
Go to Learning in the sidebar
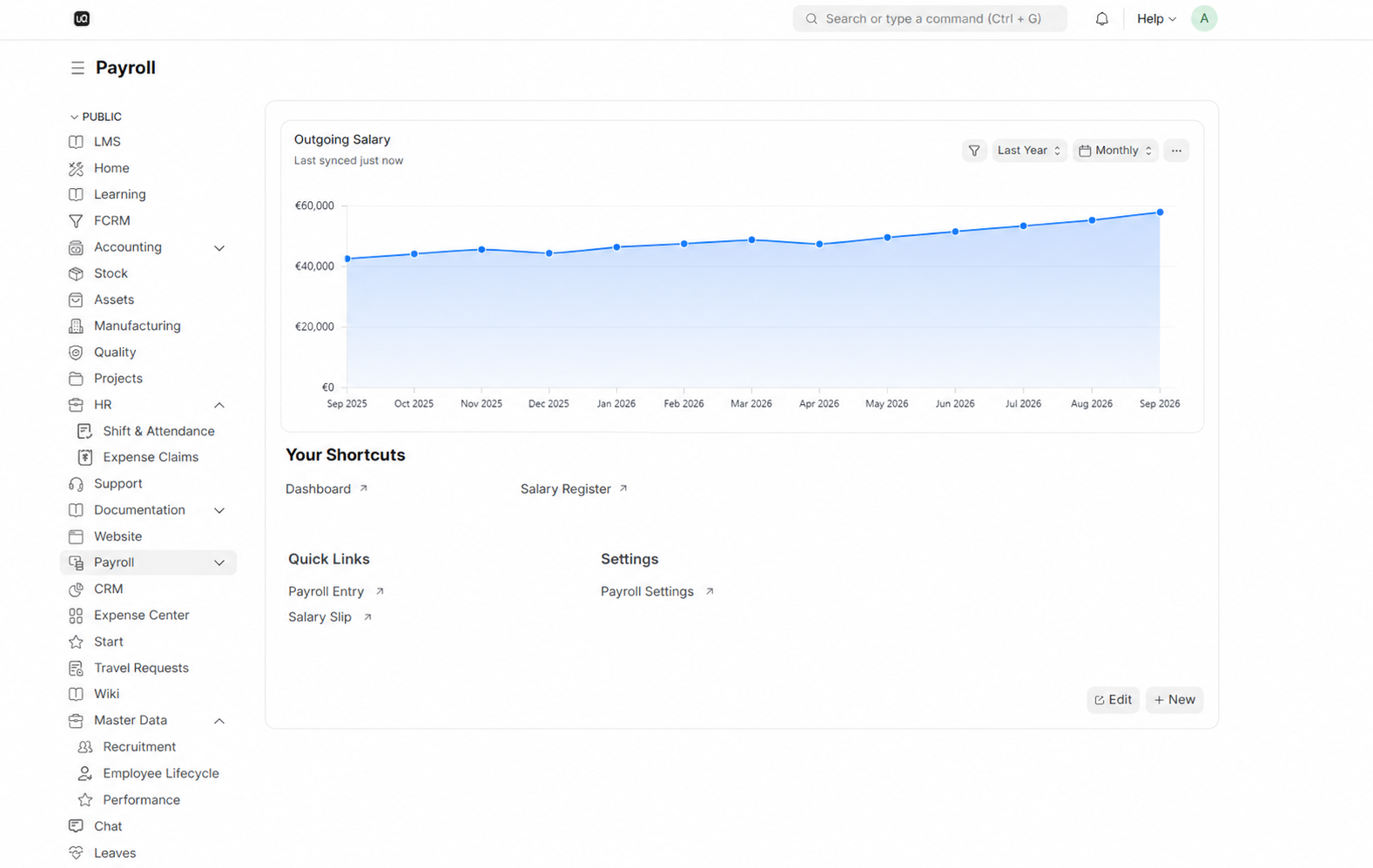pos(120,194)
